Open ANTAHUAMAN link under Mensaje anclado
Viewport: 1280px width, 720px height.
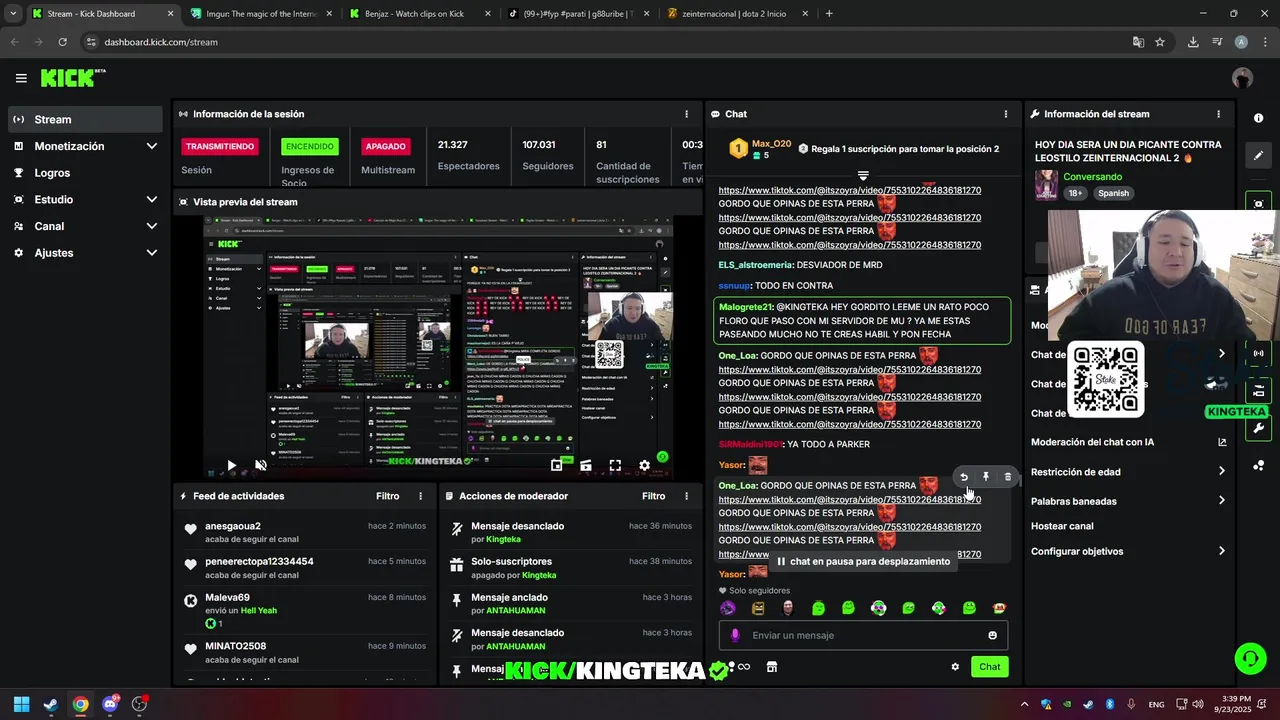(x=515, y=611)
